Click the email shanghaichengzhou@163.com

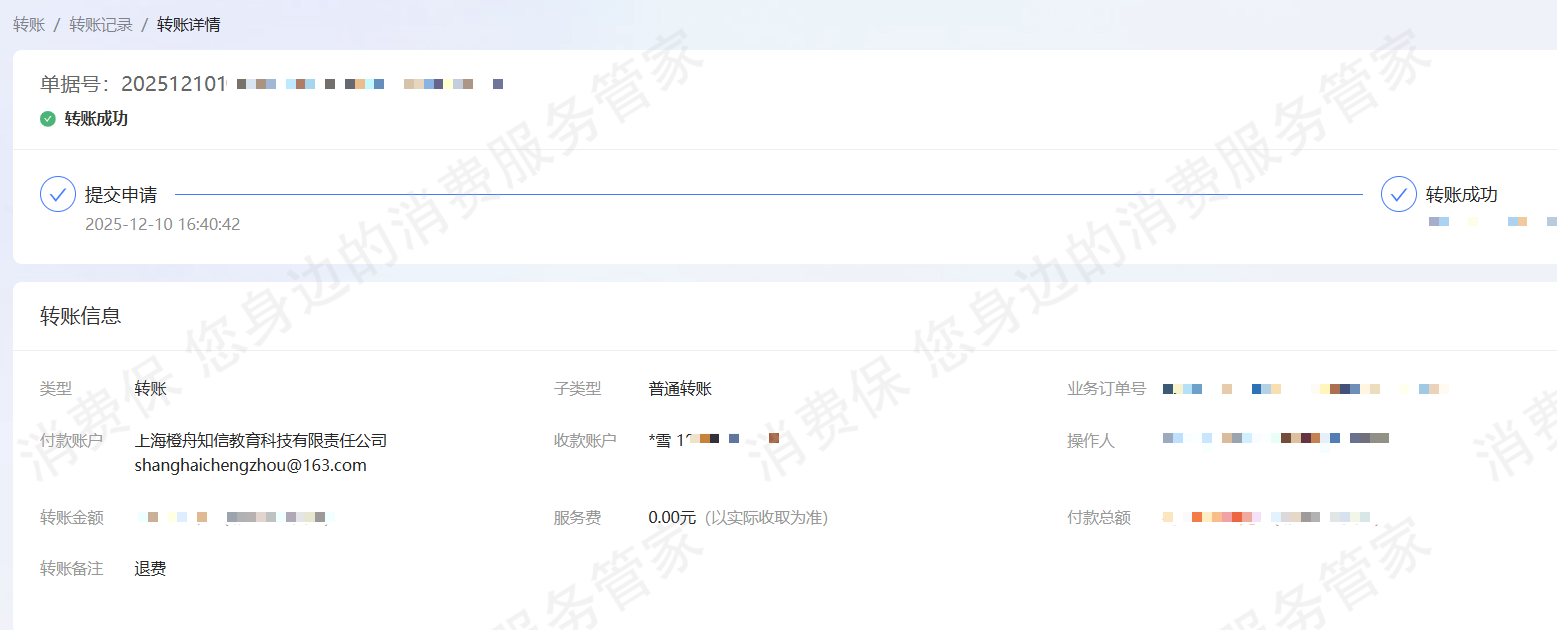251,465
